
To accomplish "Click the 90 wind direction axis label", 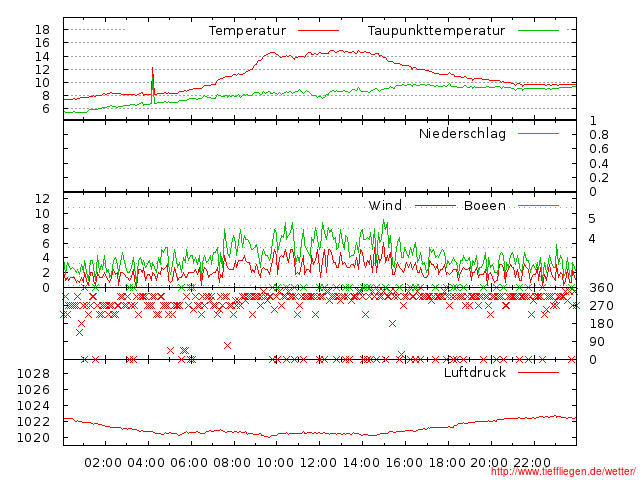I will click(597, 342).
